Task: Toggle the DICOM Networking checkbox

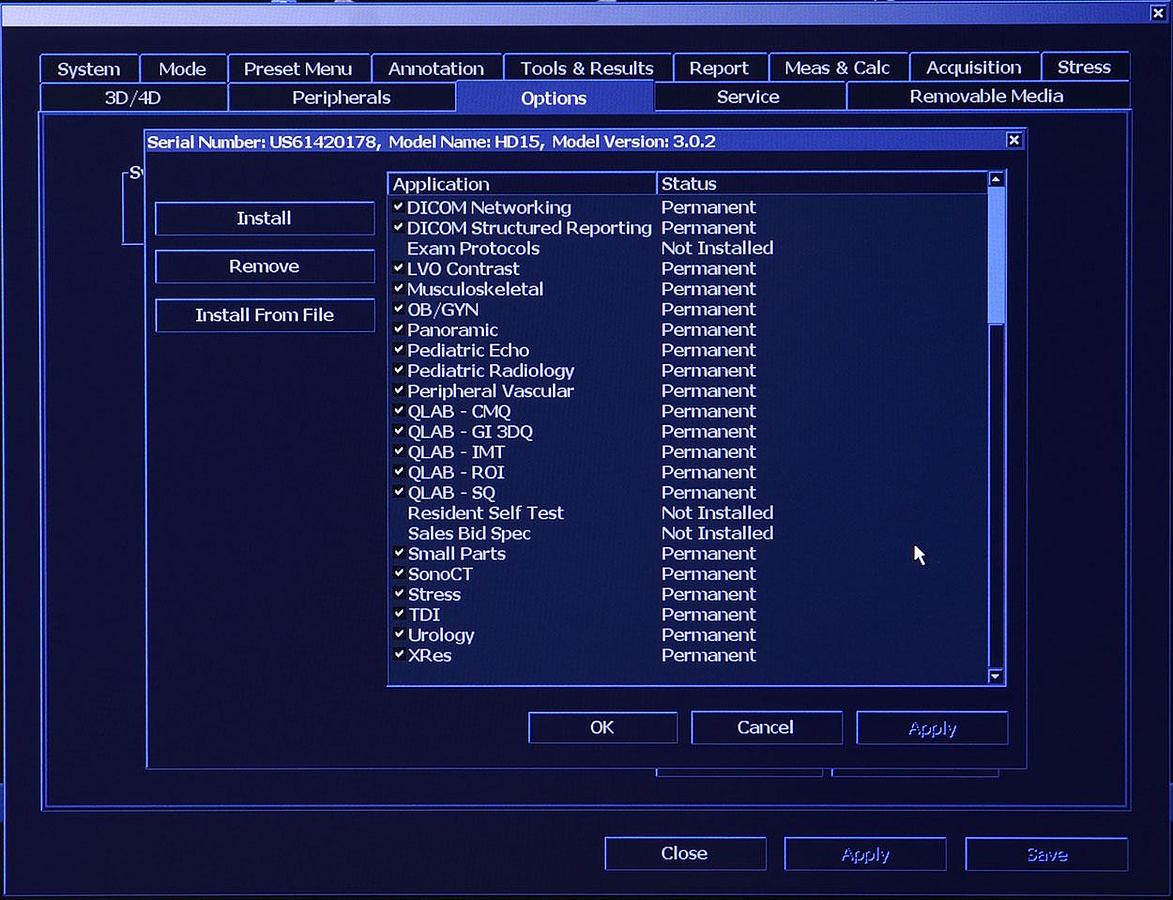Action: (399, 207)
